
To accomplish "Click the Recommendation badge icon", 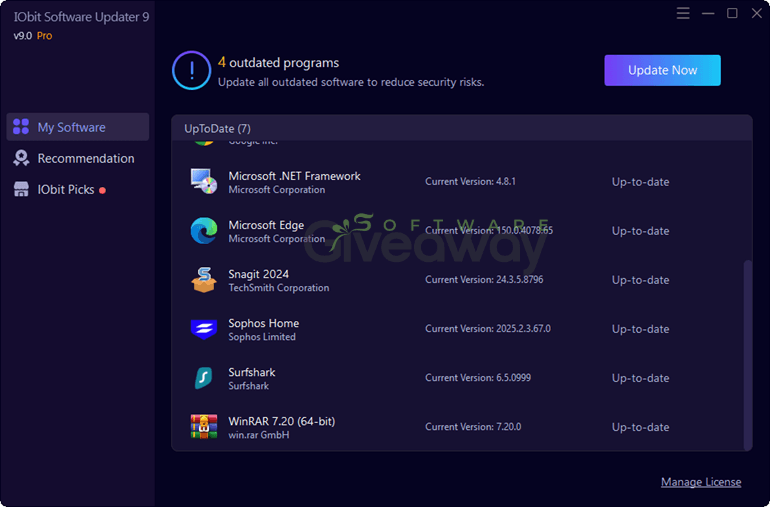I will coord(21,158).
